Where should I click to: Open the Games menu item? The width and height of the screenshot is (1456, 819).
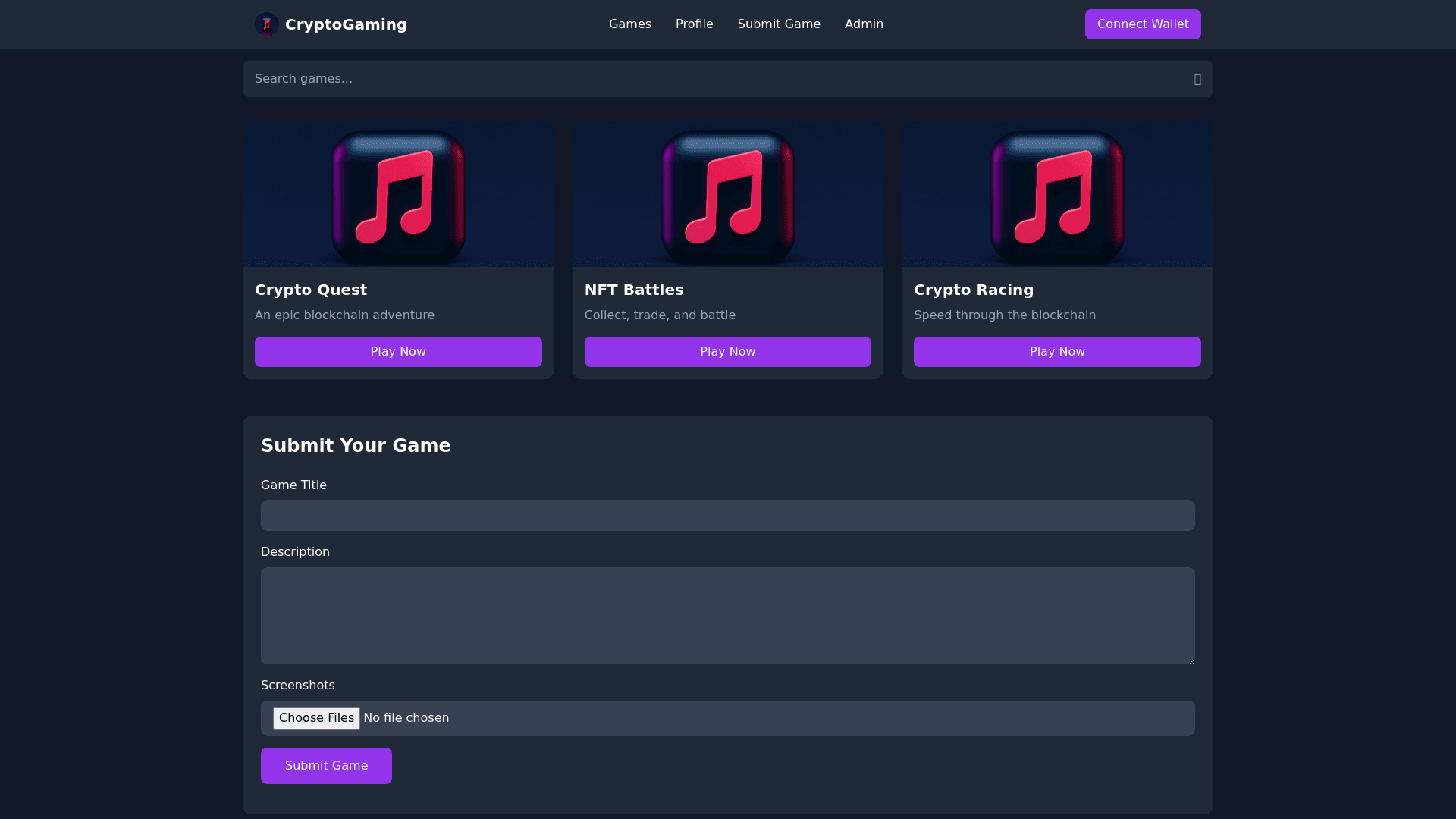(x=629, y=24)
